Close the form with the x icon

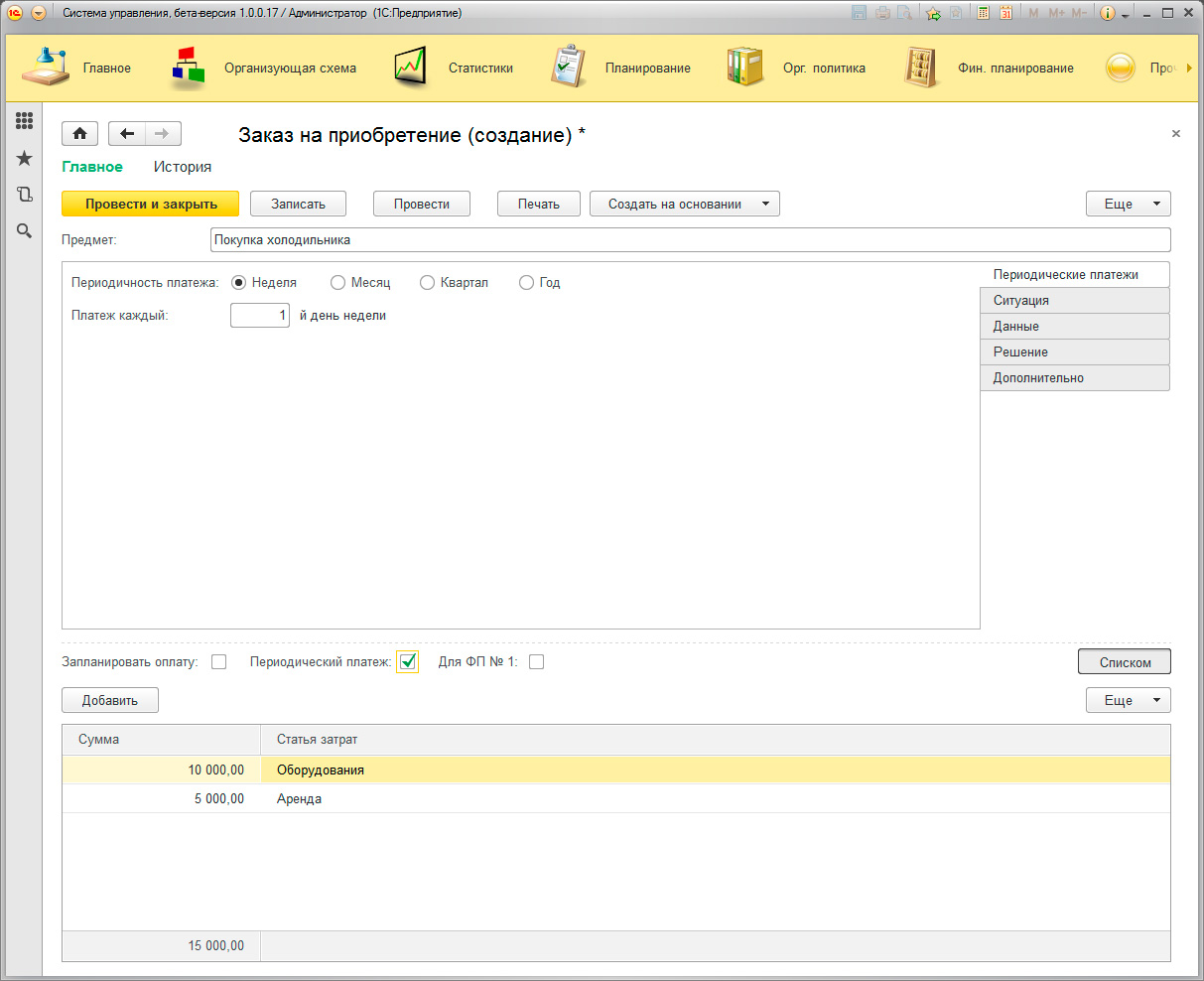pos(1176,133)
